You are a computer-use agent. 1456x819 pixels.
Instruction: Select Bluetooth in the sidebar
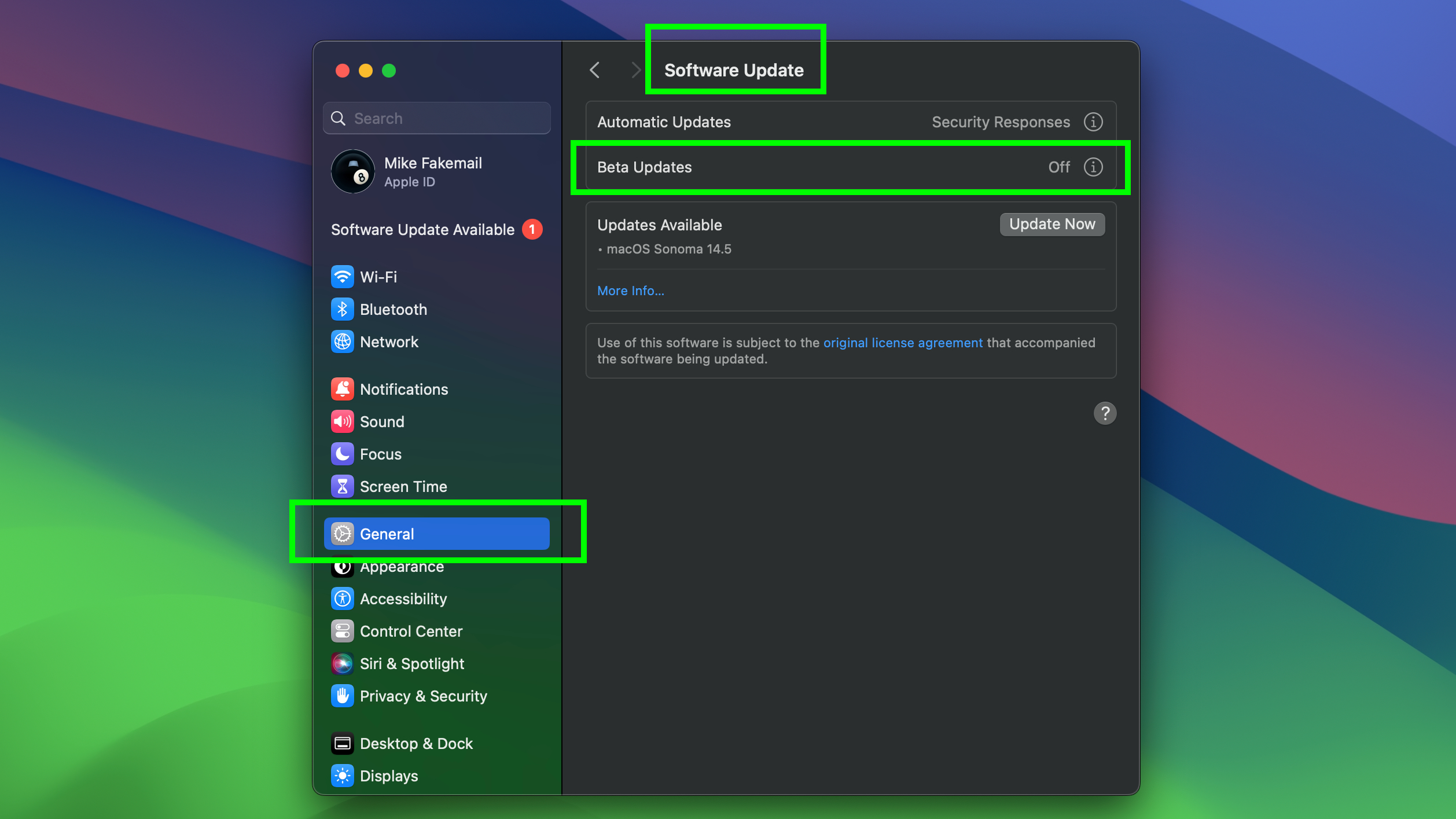(x=393, y=309)
